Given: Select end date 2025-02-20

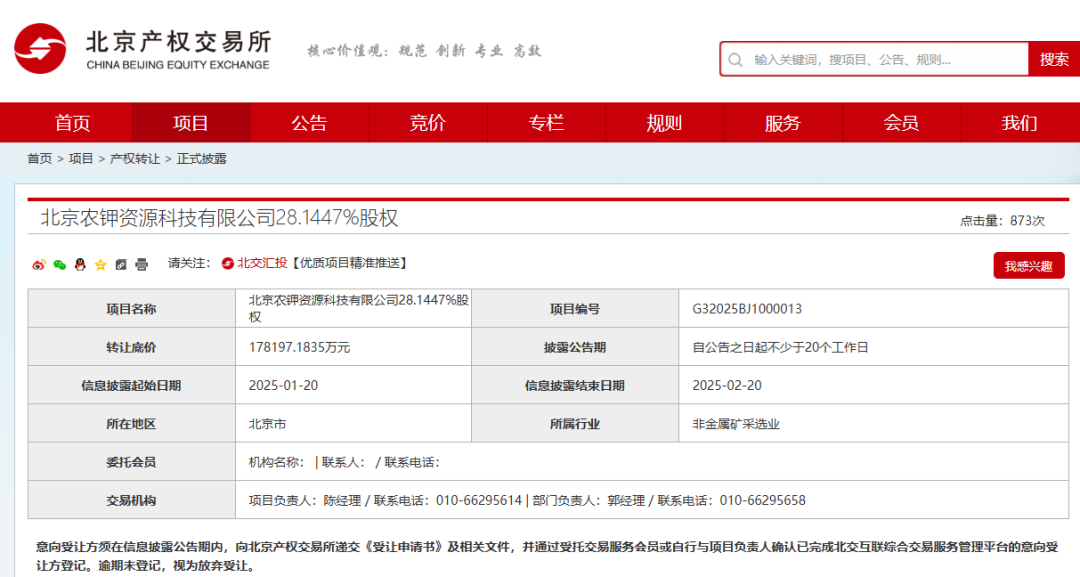Looking at the screenshot, I should [x=727, y=386].
